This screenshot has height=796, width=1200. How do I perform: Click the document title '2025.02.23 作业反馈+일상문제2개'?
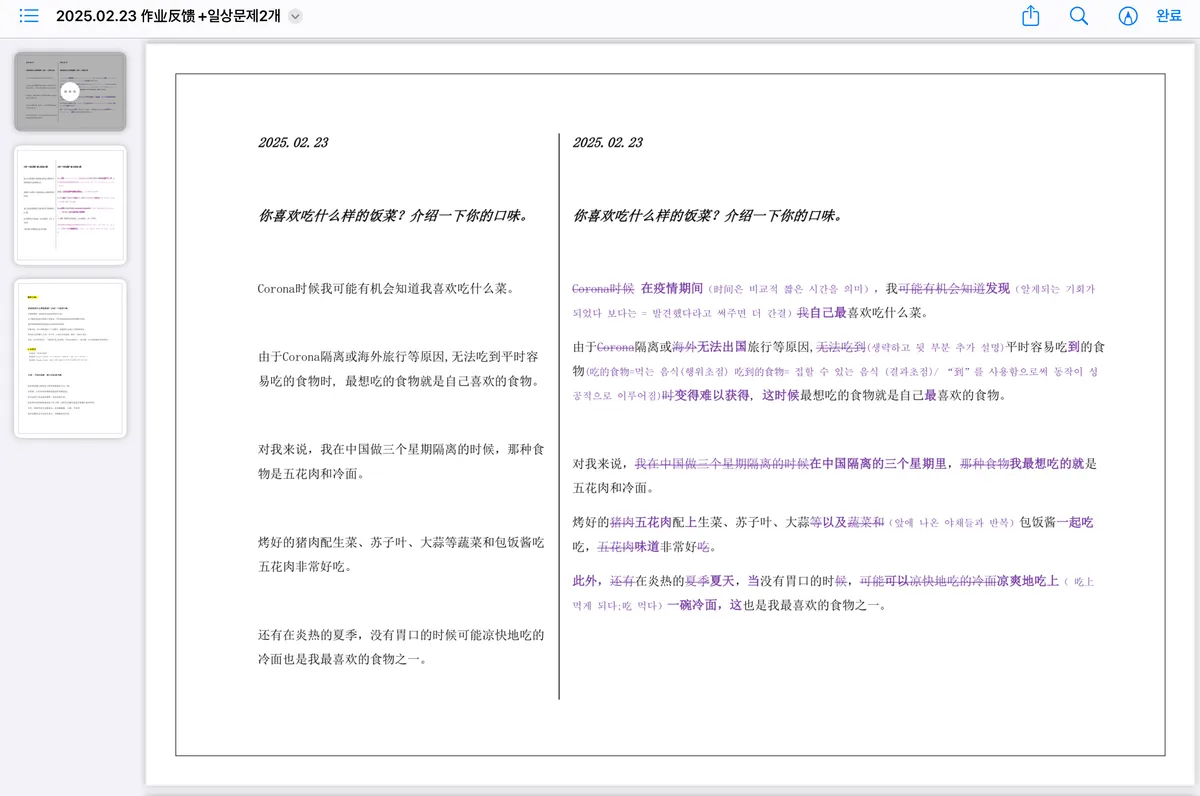[x=168, y=16]
